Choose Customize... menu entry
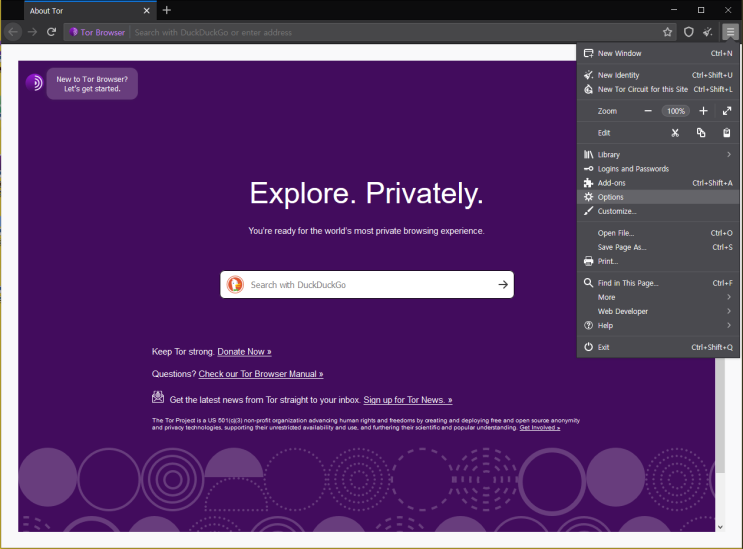Screen dimensions: 743x549 click(x=658, y=211)
